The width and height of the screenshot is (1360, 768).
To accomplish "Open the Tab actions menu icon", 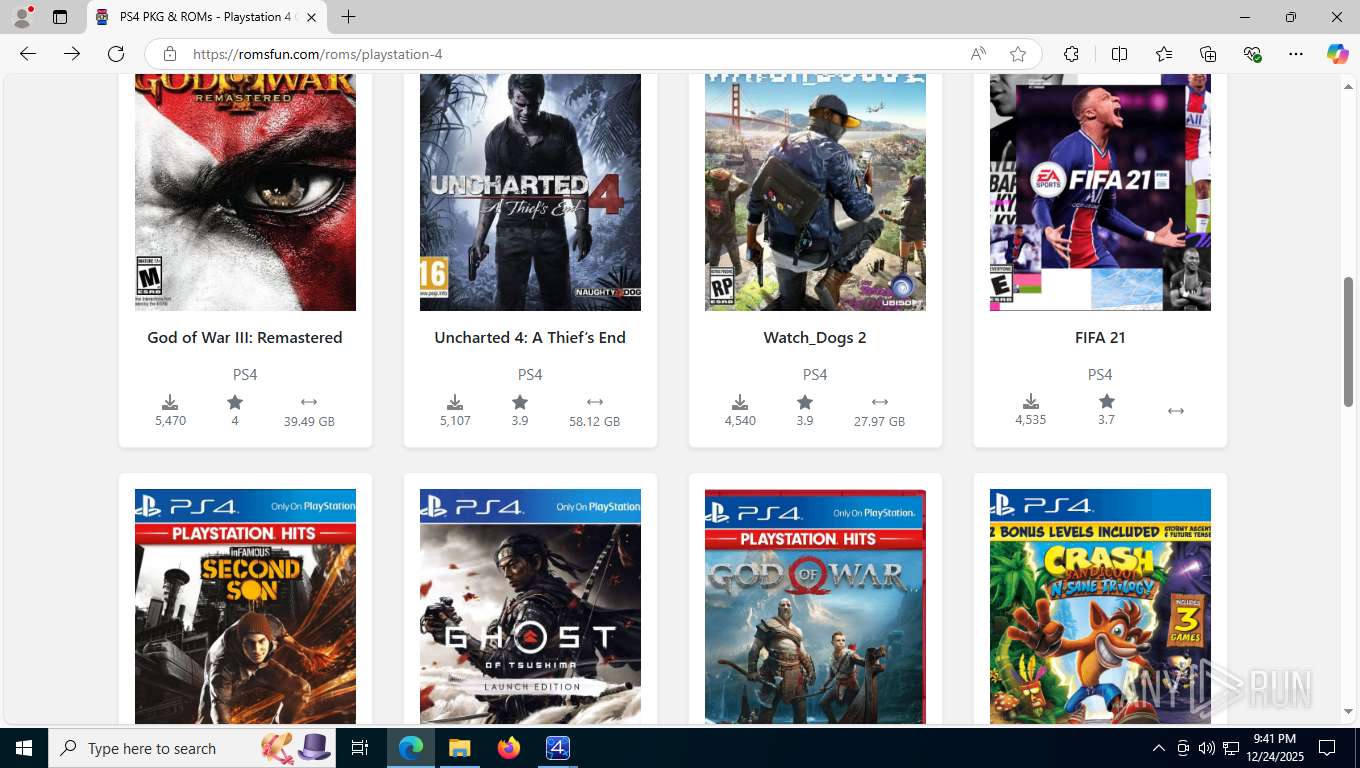I will click(x=60, y=17).
